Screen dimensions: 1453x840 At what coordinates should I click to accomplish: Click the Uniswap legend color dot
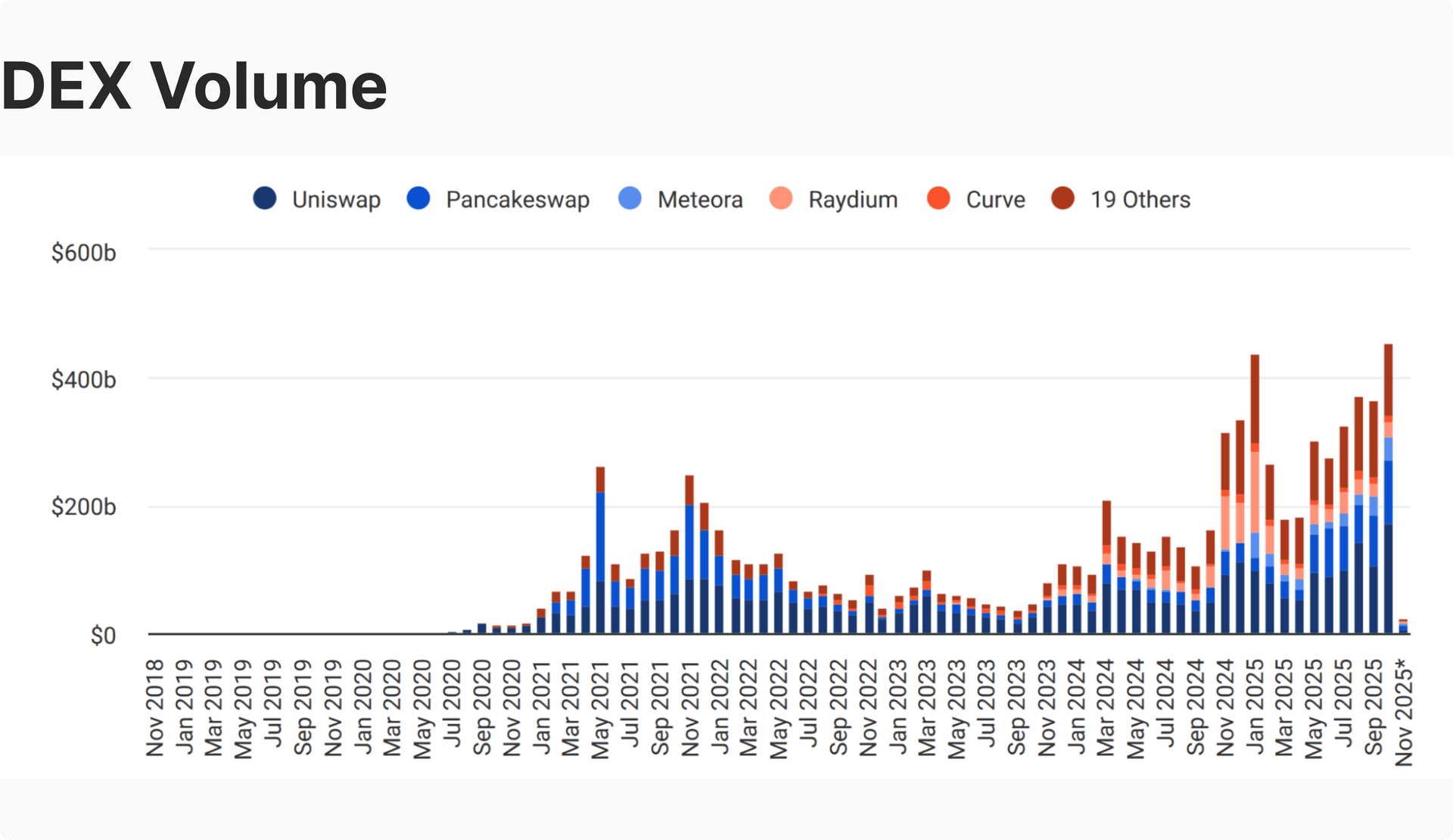coord(264,199)
